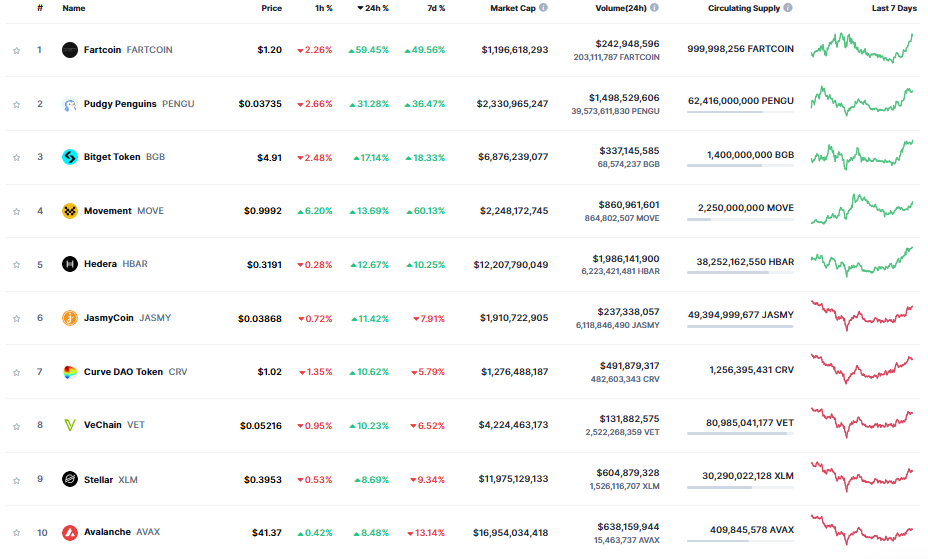Favorite Avalanche using its star

[16, 532]
